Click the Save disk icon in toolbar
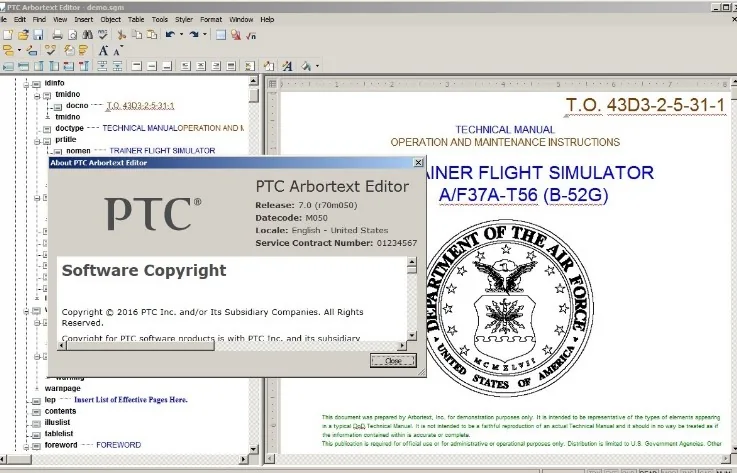 click(x=39, y=35)
